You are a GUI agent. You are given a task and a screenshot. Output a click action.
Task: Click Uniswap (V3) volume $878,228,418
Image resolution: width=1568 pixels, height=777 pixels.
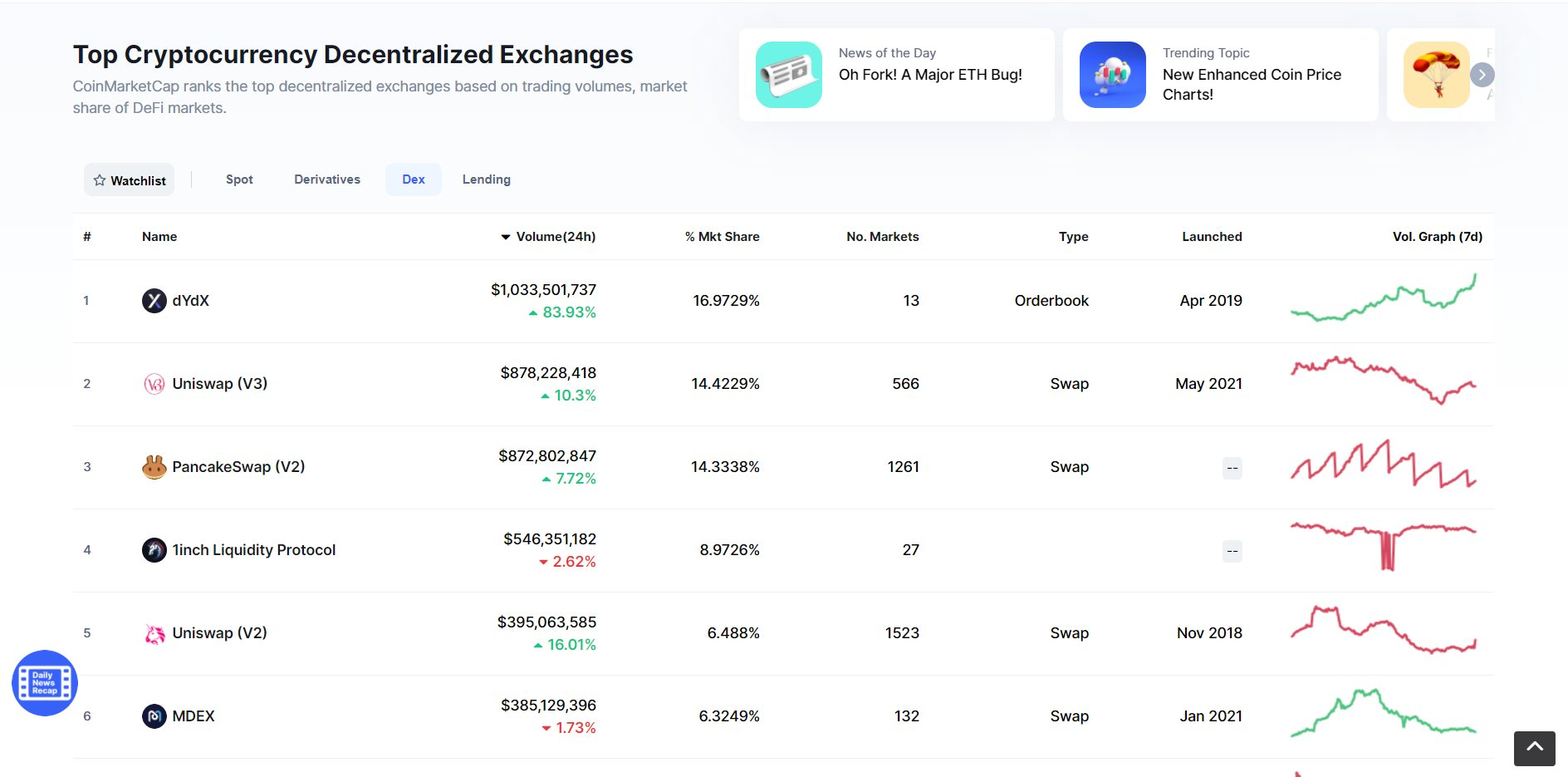pos(548,373)
